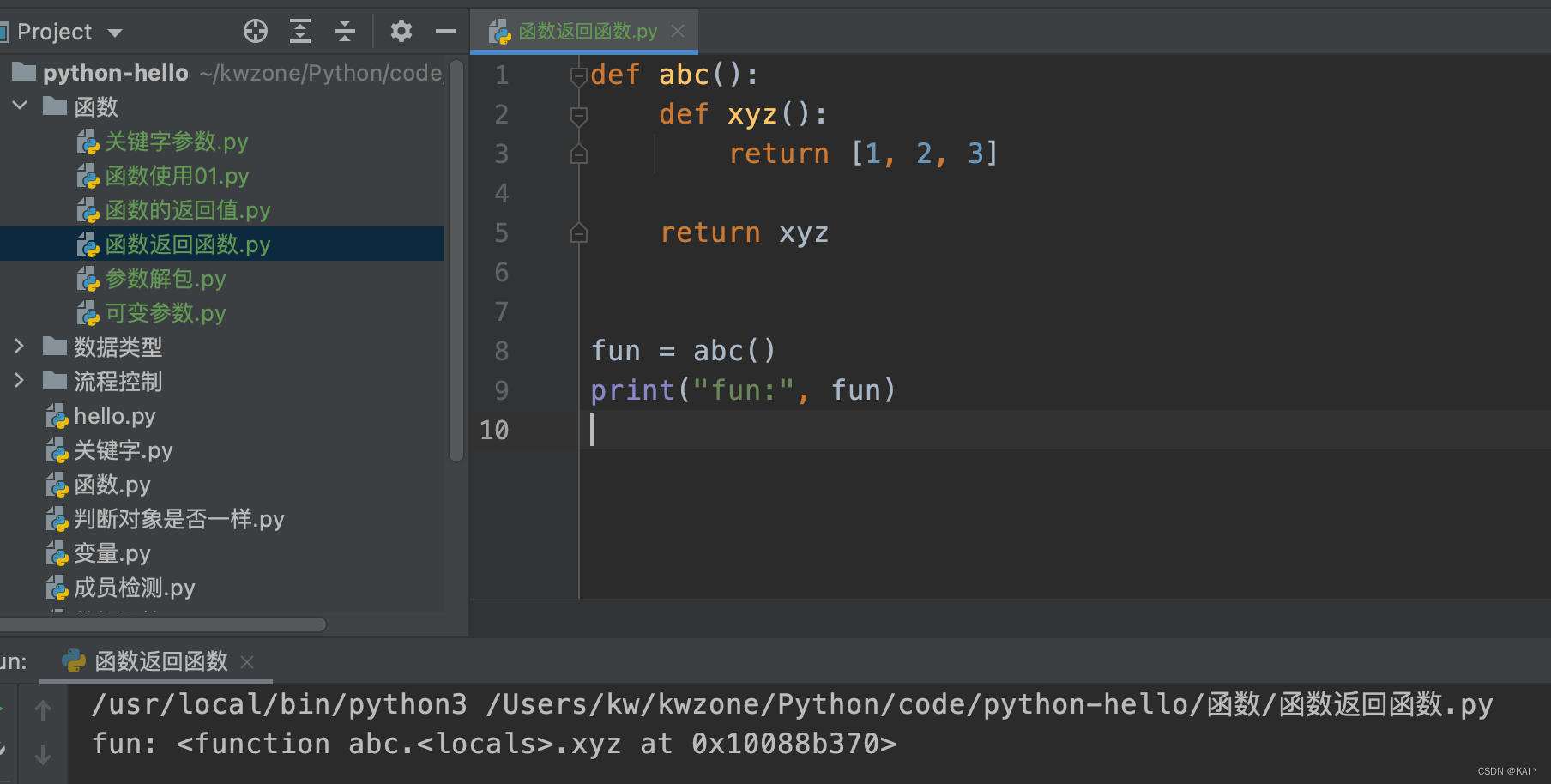Click the up arrow in Run panel
Viewport: 1551px width, 784px height.
click(x=43, y=710)
